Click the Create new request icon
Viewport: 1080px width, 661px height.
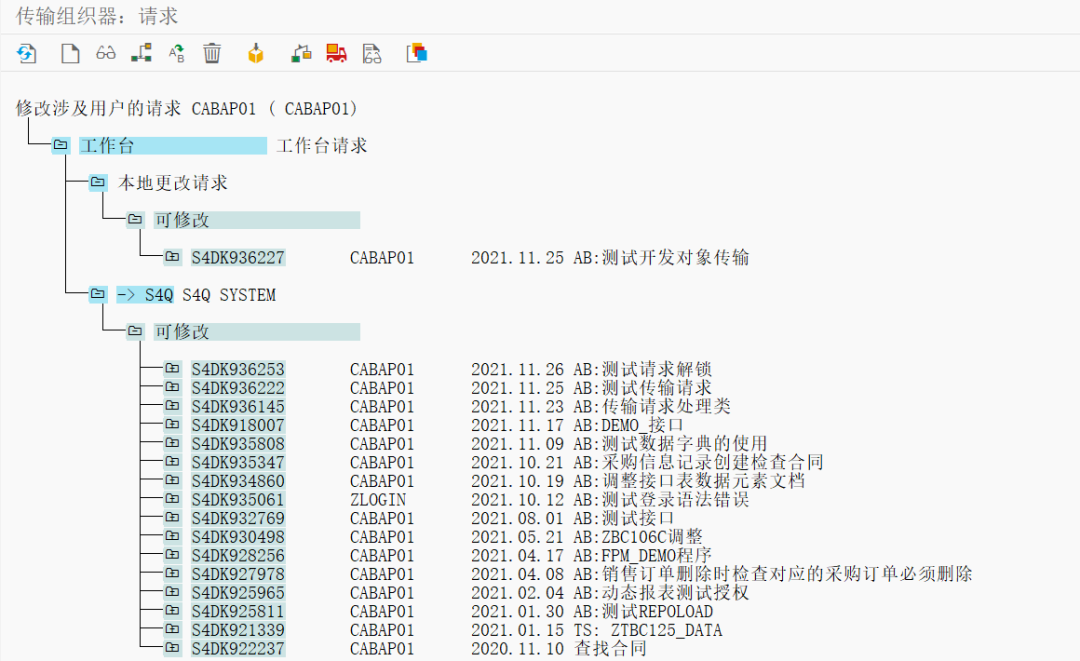point(70,53)
